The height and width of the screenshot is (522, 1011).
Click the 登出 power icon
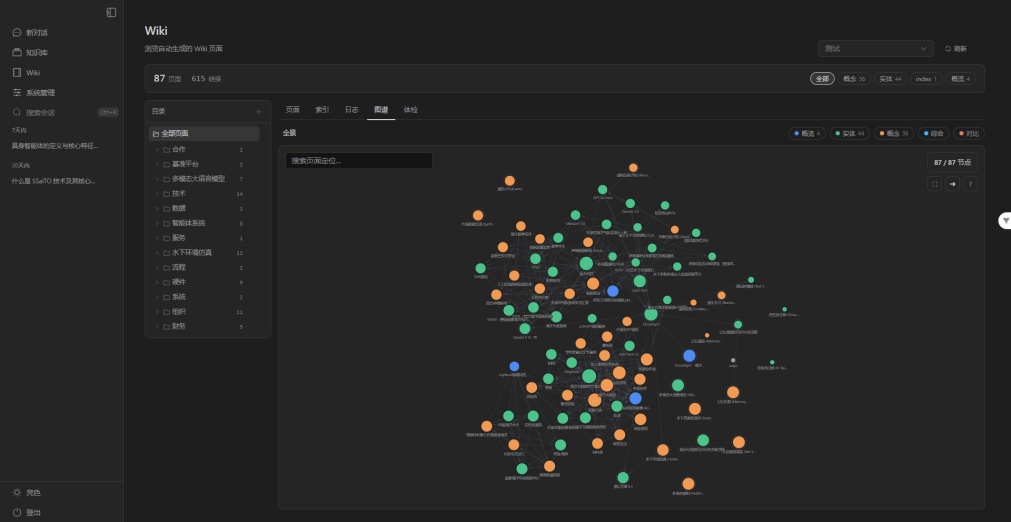17,512
